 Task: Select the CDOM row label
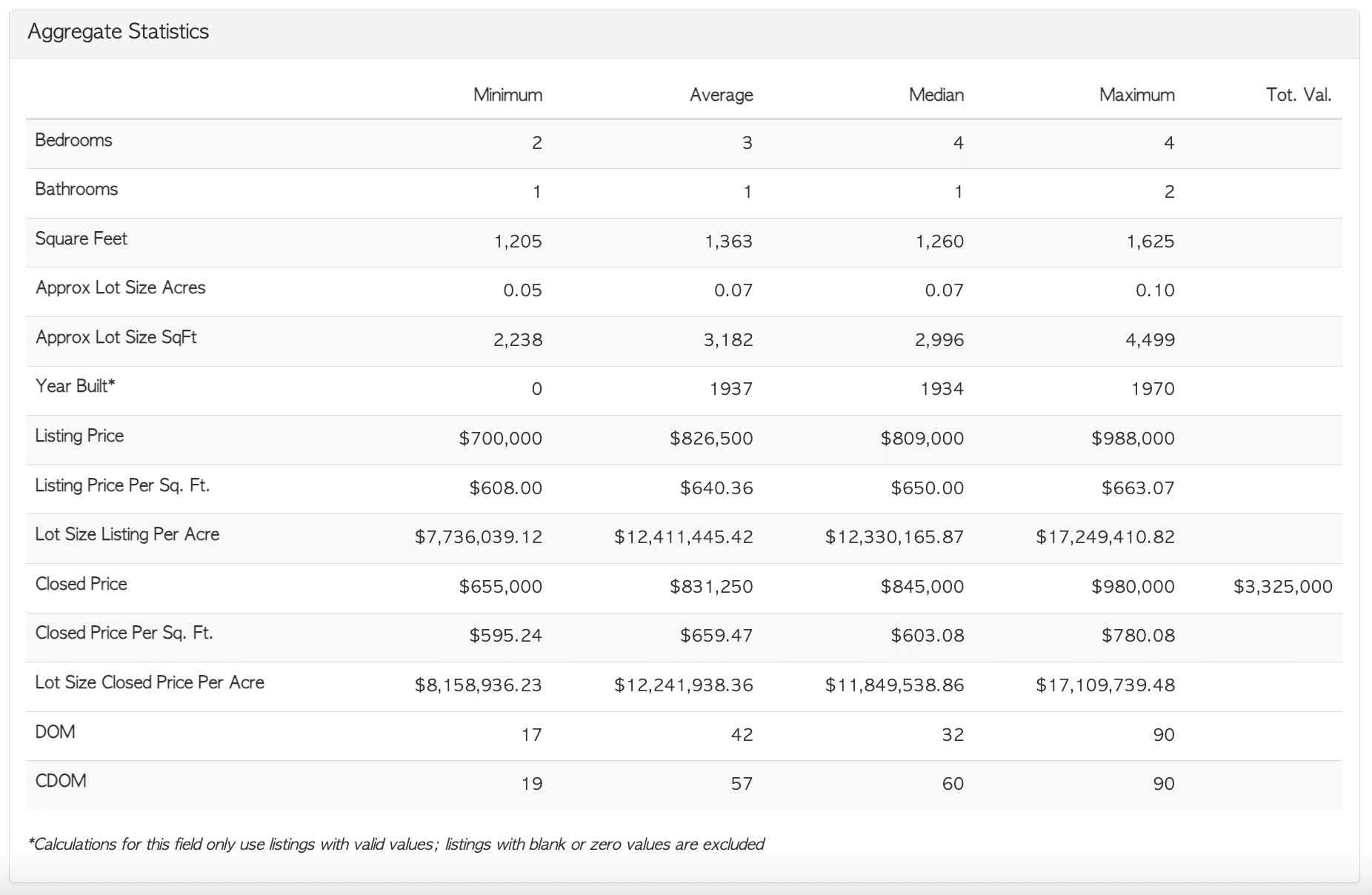pyautogui.click(x=61, y=781)
